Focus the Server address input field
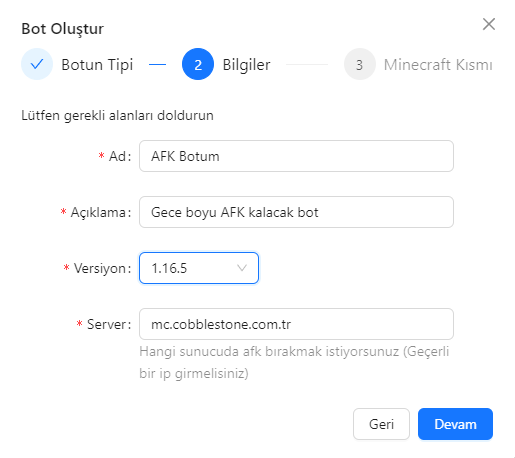 [x=296, y=324]
